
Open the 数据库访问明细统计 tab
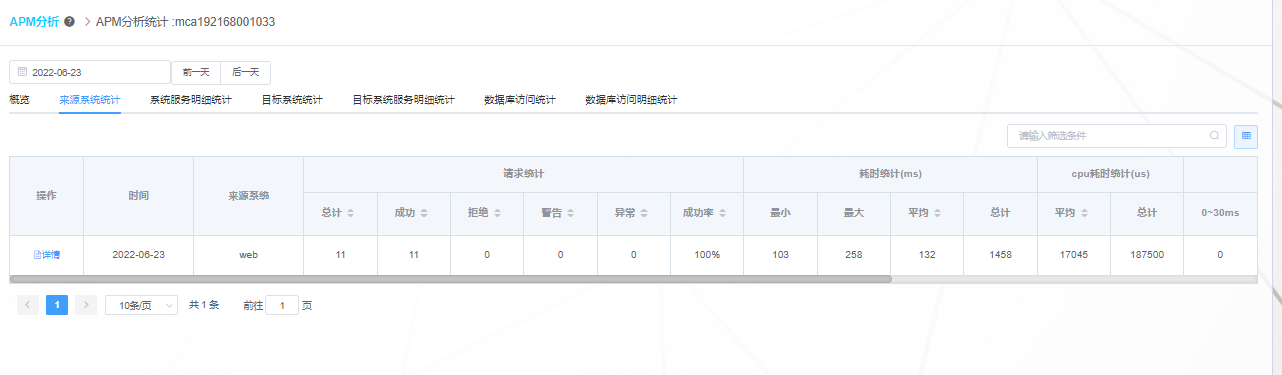631,100
